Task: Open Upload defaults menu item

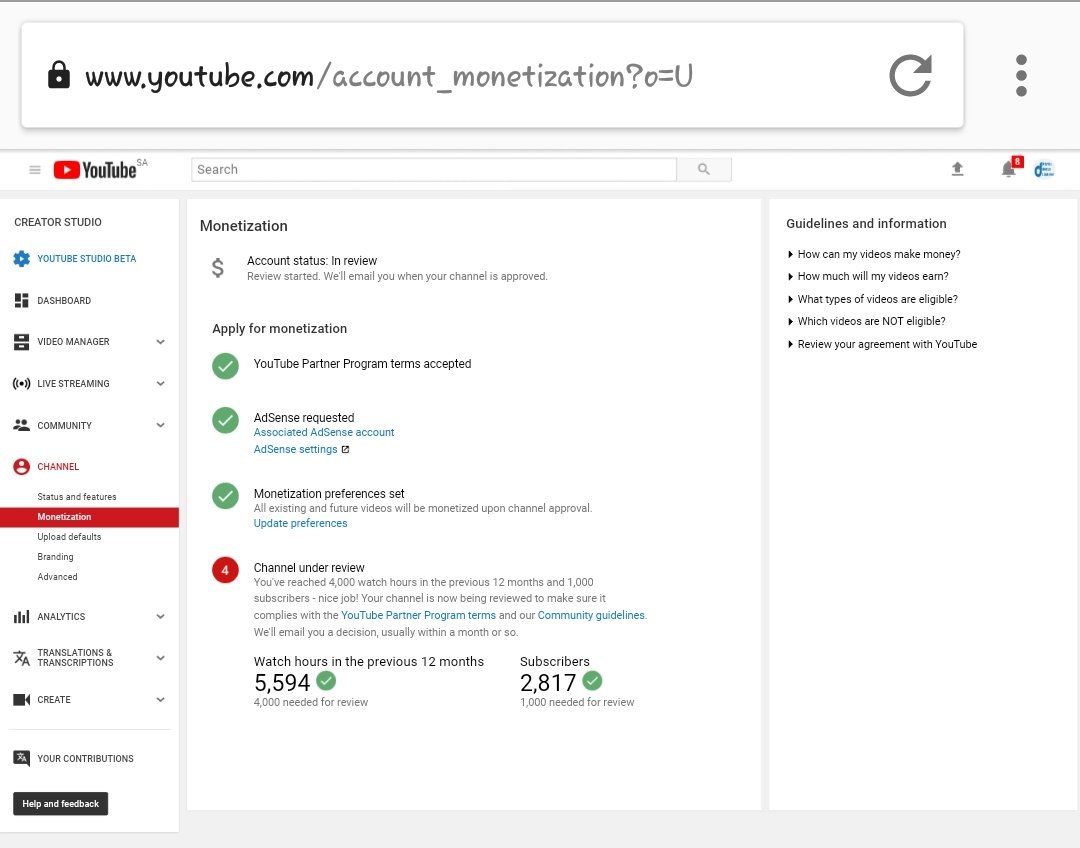Action: [69, 537]
